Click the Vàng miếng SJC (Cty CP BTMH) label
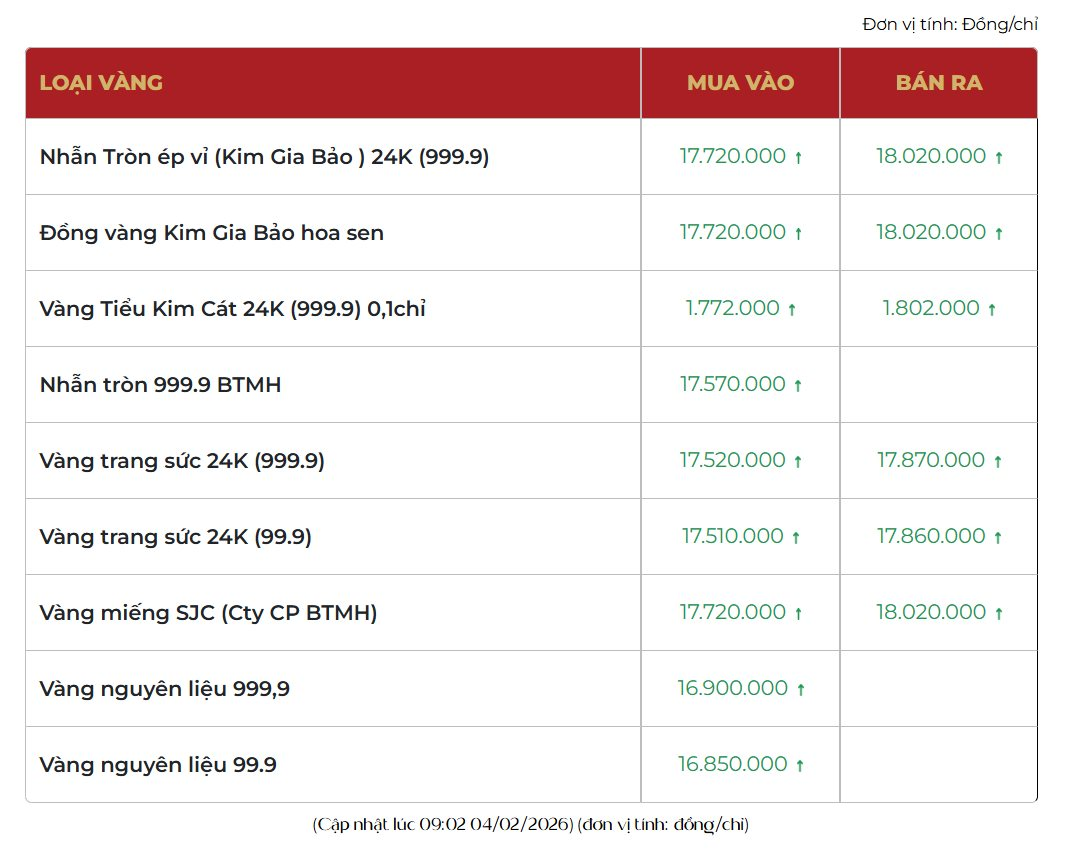The image size is (1068, 849). [208, 613]
